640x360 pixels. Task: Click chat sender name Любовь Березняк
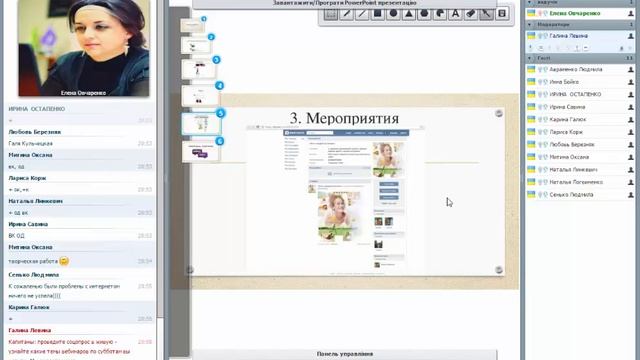(34, 132)
